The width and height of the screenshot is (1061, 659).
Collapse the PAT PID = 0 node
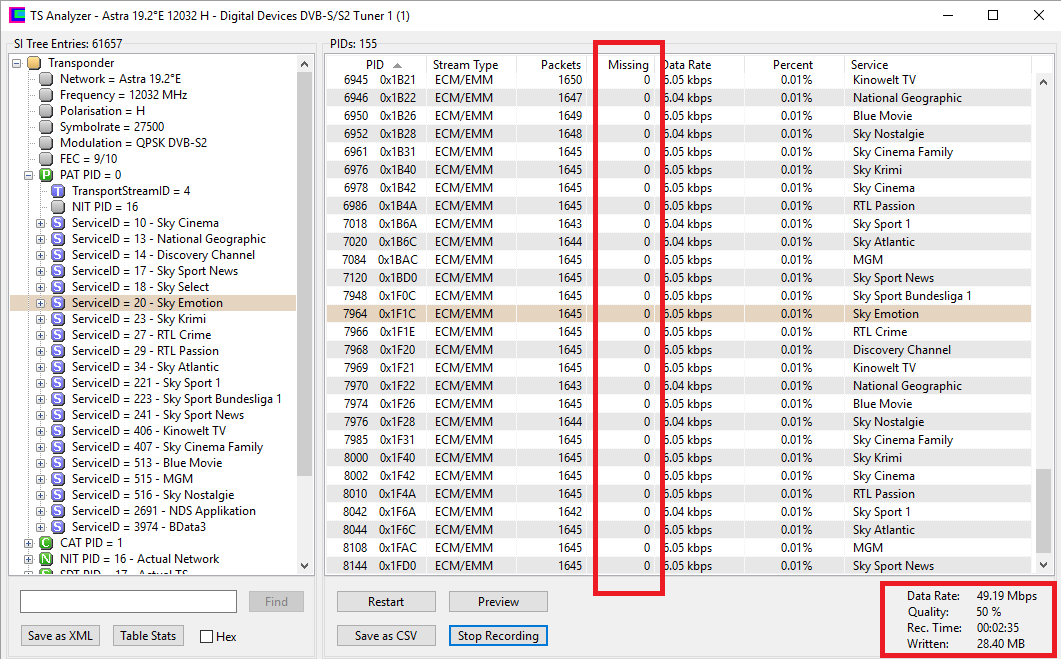pos(28,175)
